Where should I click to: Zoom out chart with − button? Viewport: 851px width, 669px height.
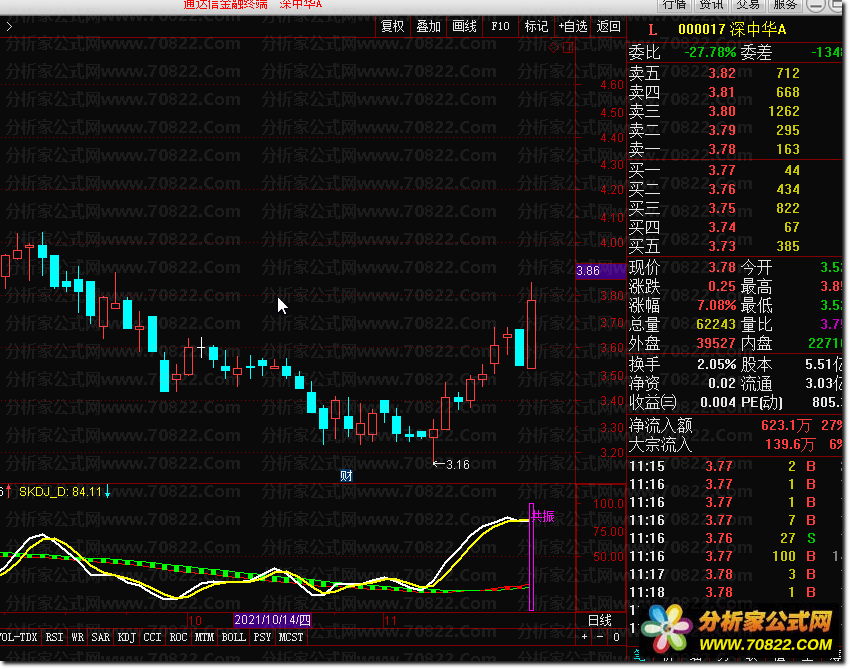coord(600,637)
